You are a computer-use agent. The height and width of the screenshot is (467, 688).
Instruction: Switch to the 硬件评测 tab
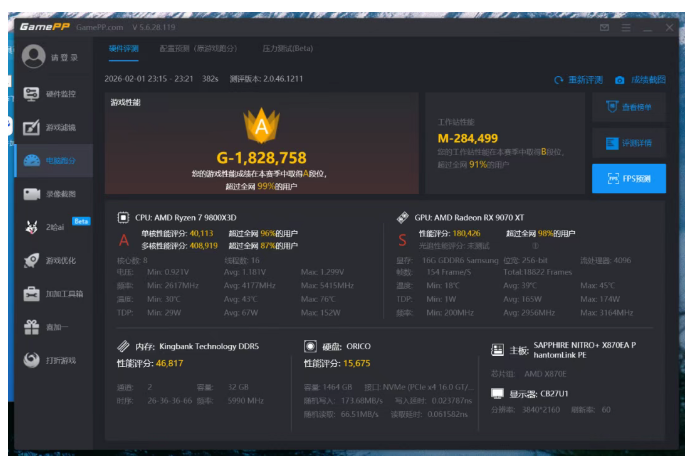124,48
